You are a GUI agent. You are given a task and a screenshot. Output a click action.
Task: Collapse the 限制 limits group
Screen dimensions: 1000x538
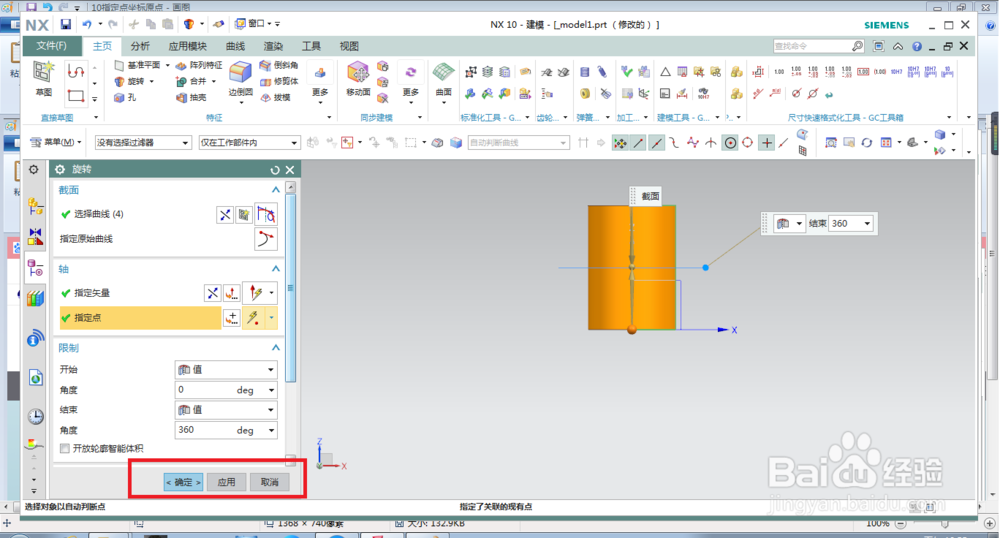coord(276,348)
